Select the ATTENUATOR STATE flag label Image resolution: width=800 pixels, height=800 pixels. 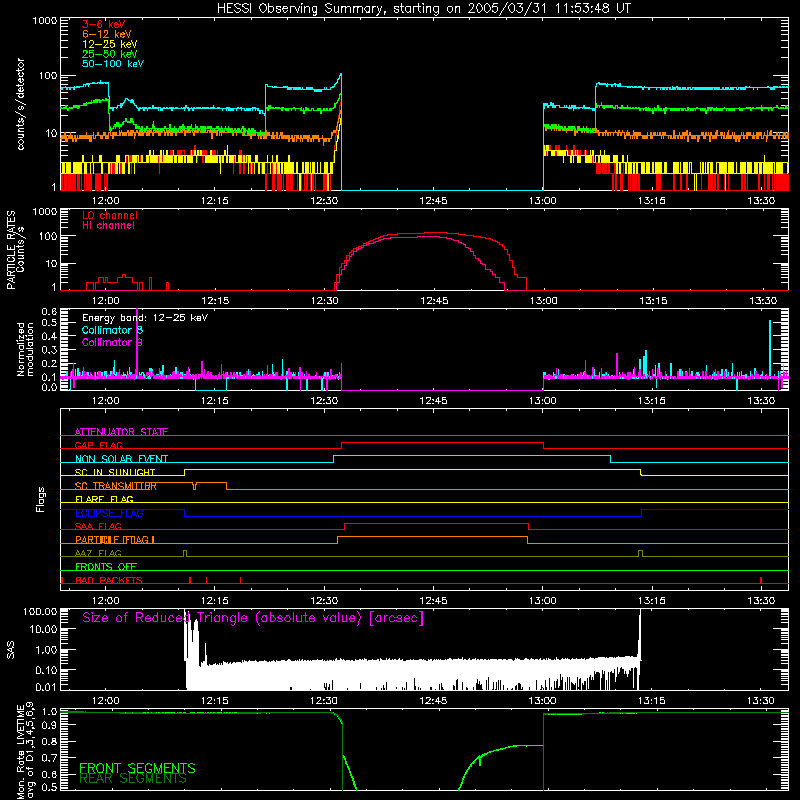pyautogui.click(x=121, y=432)
